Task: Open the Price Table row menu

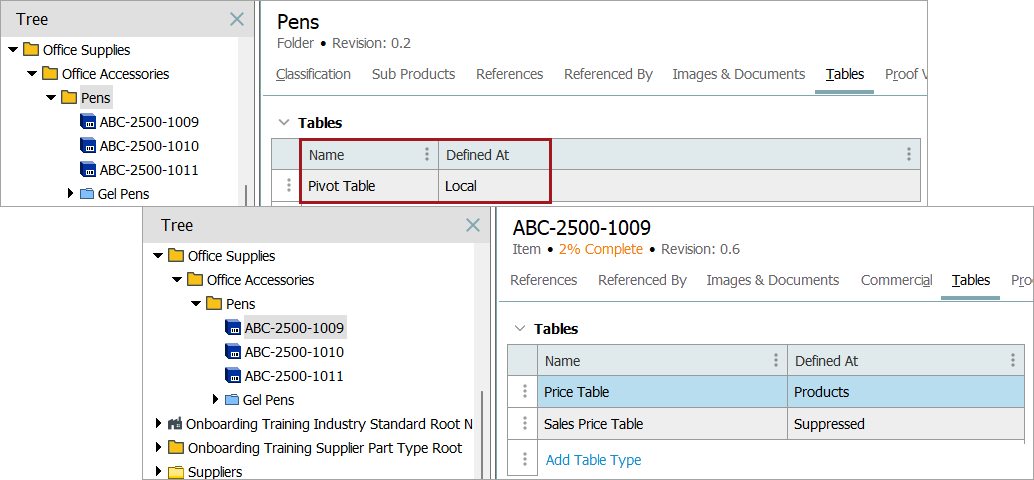Action: [524, 392]
